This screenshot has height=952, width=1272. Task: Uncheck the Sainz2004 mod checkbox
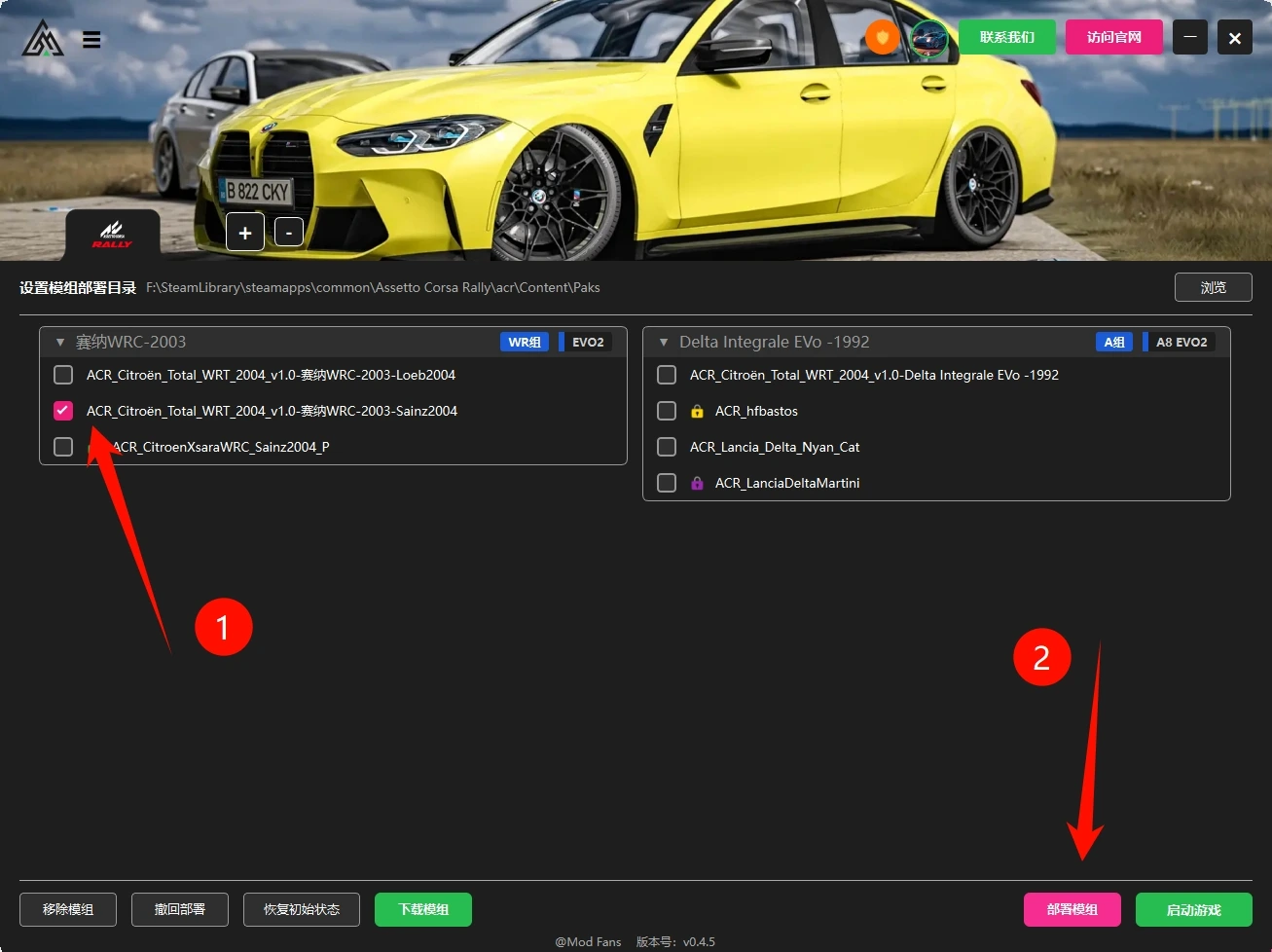(x=63, y=411)
